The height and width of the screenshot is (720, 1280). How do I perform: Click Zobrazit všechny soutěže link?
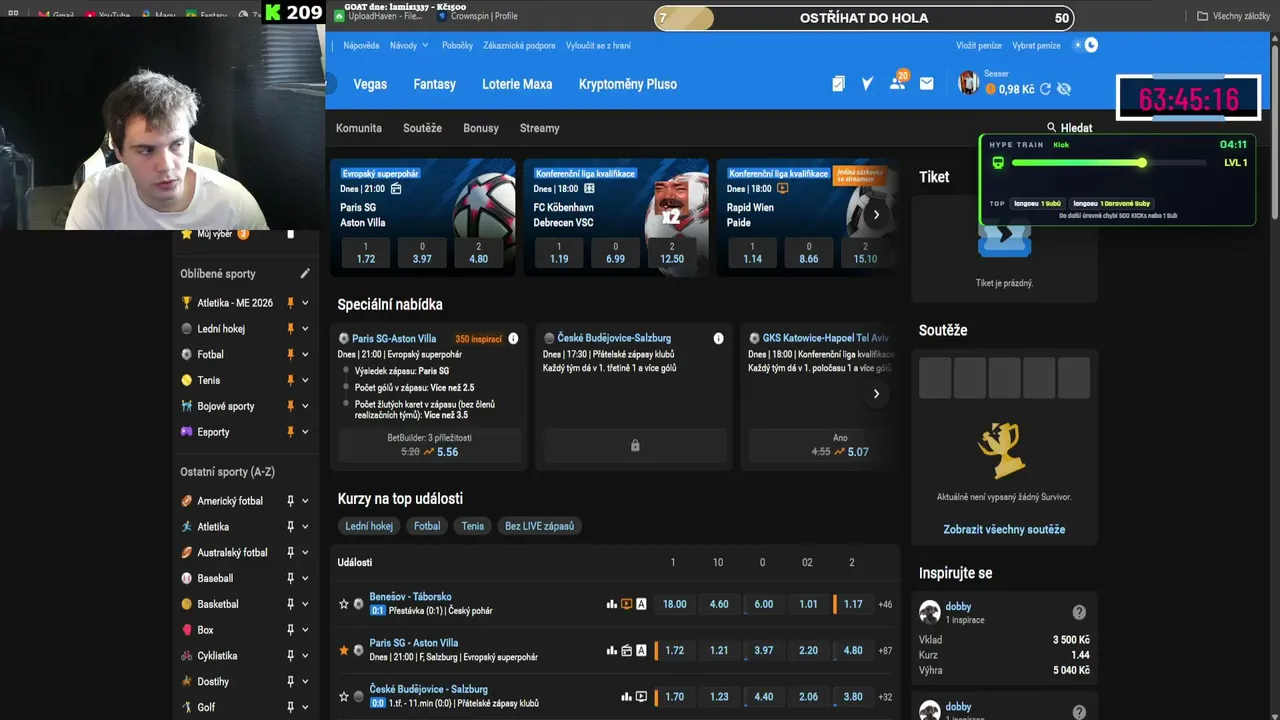tap(1004, 529)
